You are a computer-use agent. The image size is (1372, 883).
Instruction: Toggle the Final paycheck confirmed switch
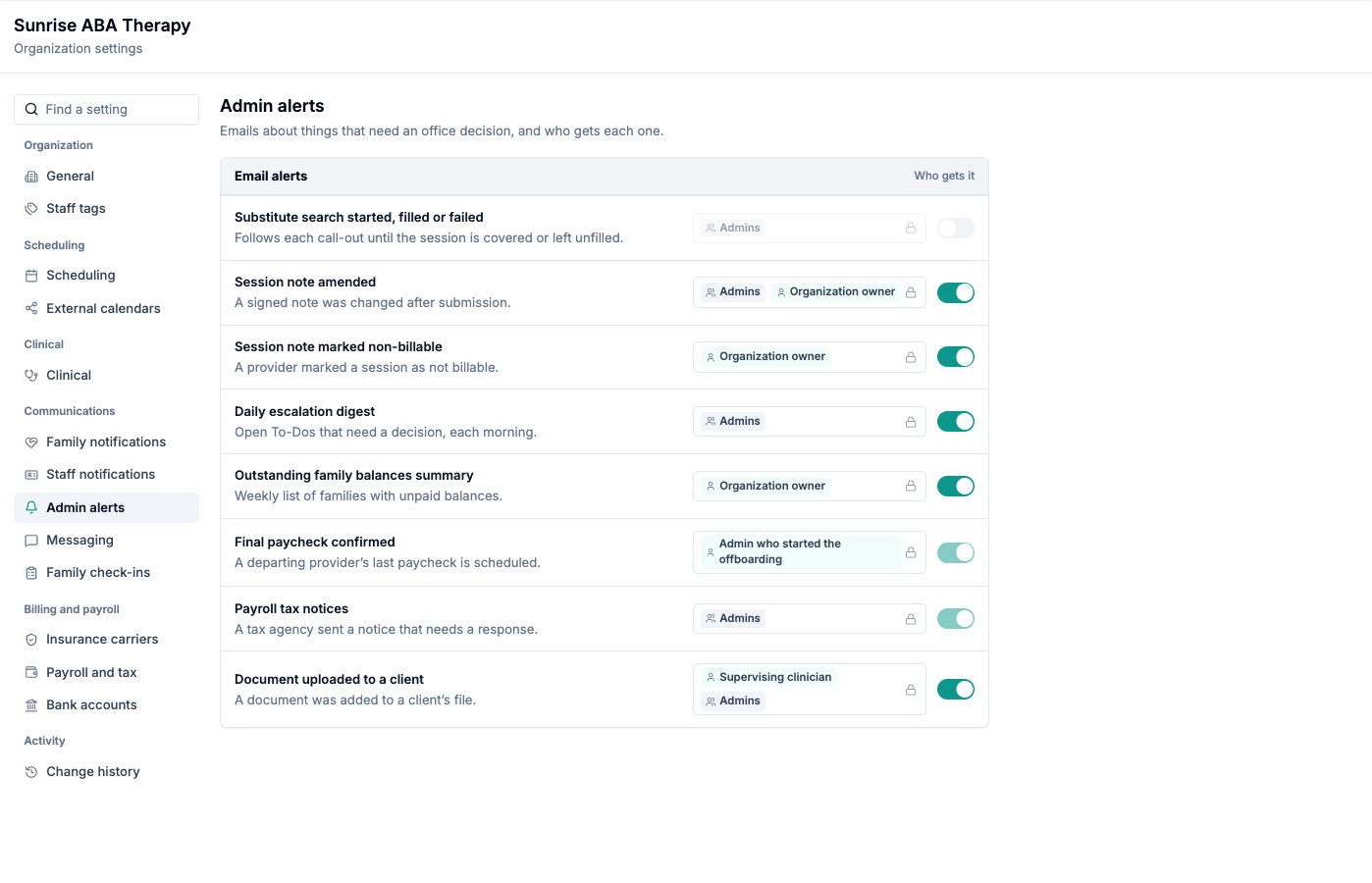coord(956,553)
